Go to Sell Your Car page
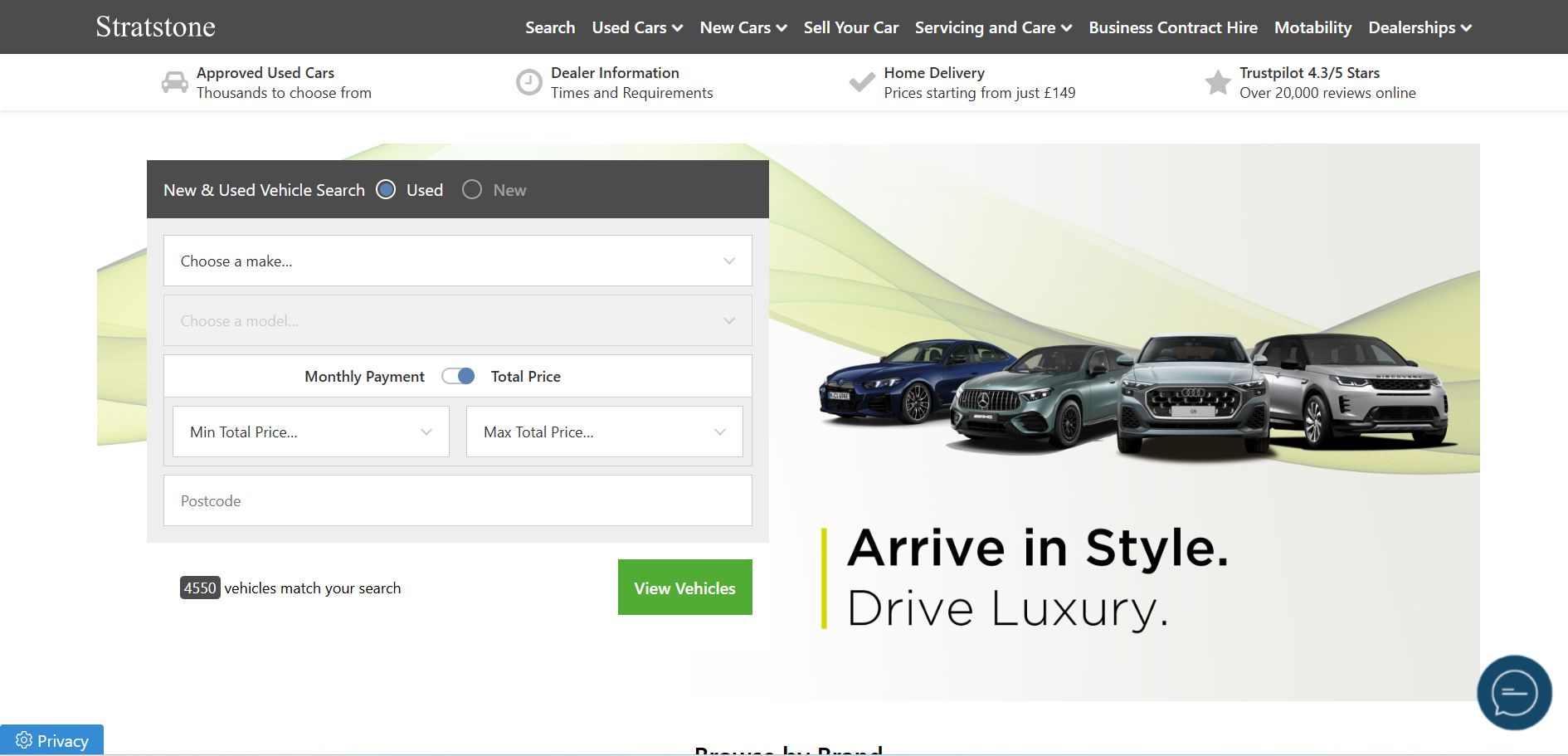1568x756 pixels. [x=850, y=27]
